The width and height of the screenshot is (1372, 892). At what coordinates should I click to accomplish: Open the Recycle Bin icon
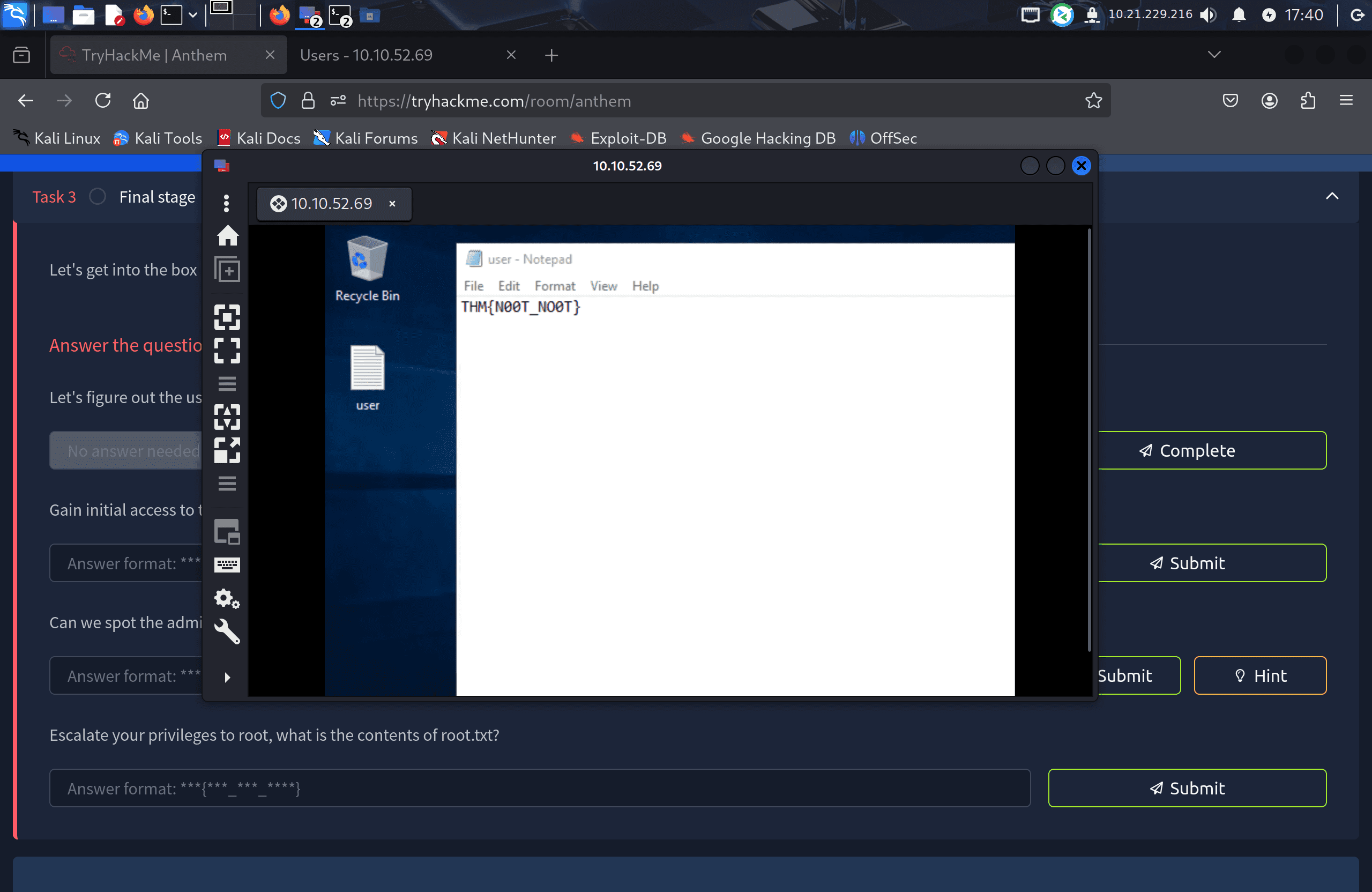367,269
